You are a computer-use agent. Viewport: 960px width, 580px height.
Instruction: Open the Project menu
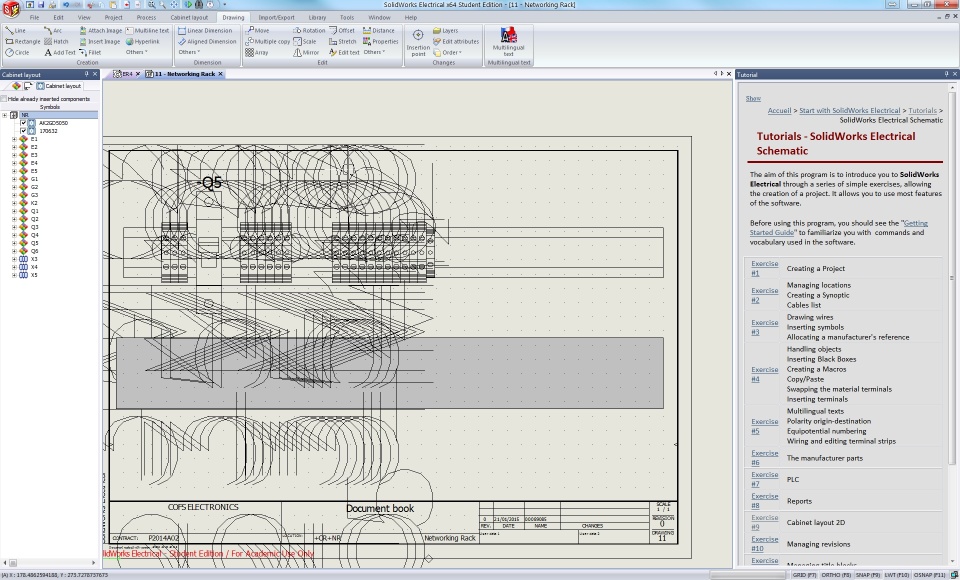tap(113, 18)
